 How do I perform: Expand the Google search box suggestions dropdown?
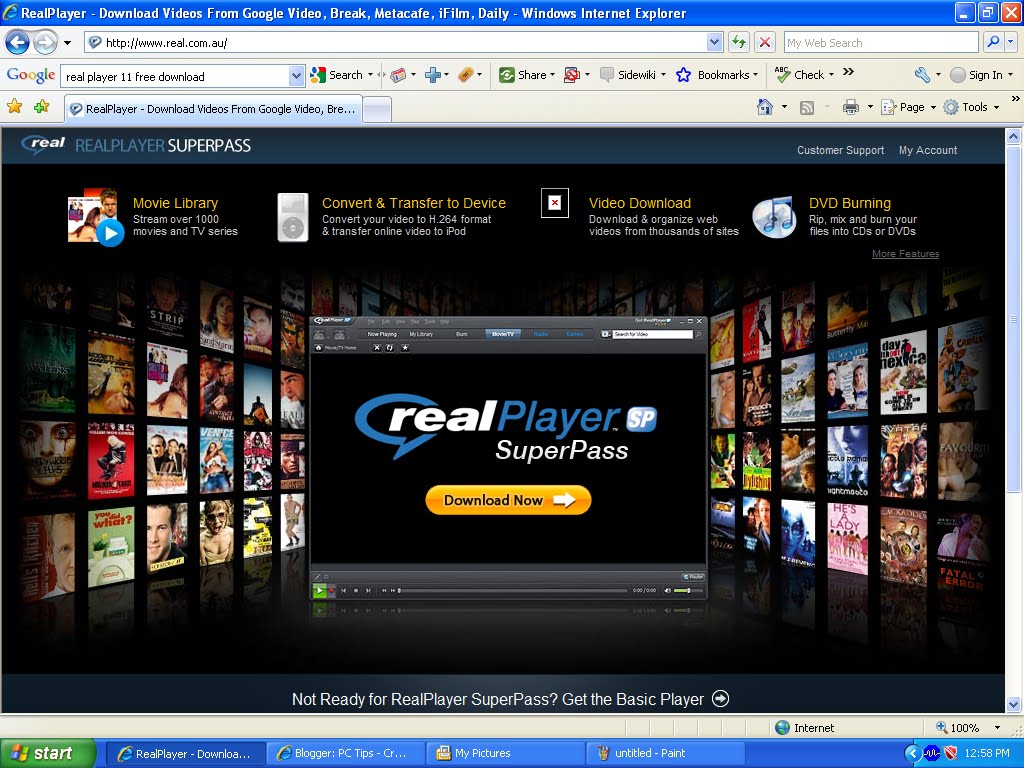click(x=296, y=76)
